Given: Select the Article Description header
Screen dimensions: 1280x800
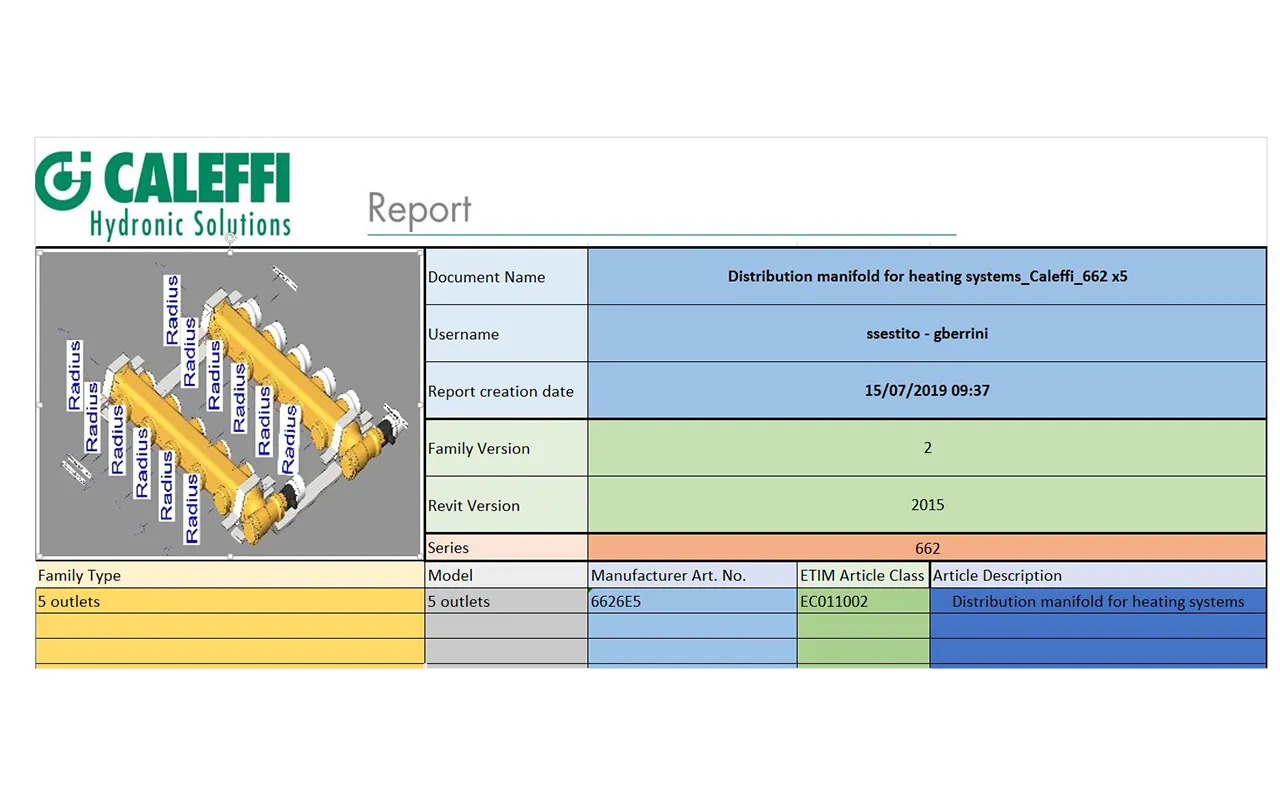Looking at the screenshot, I should (1098, 575).
